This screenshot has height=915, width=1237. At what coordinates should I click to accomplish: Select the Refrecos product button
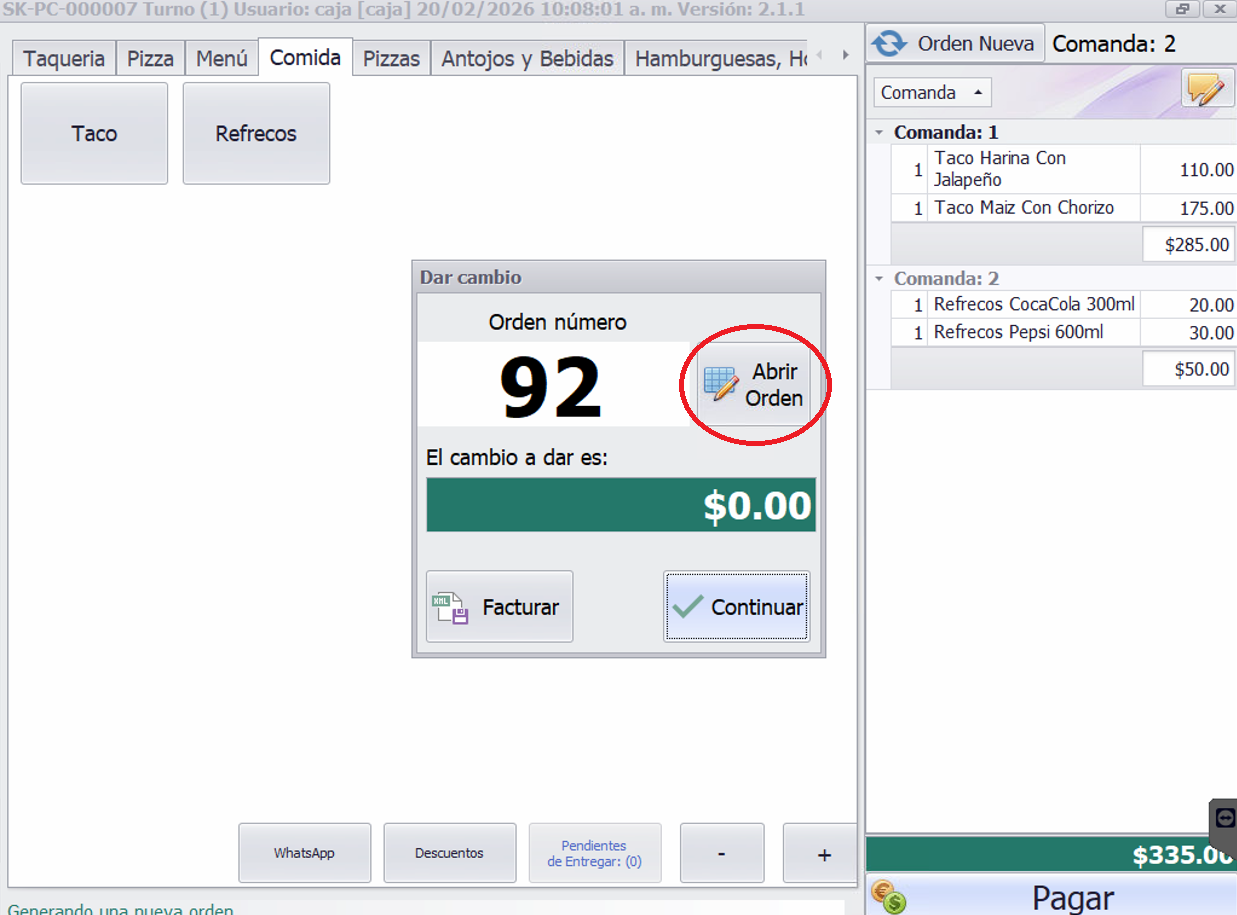pos(256,134)
